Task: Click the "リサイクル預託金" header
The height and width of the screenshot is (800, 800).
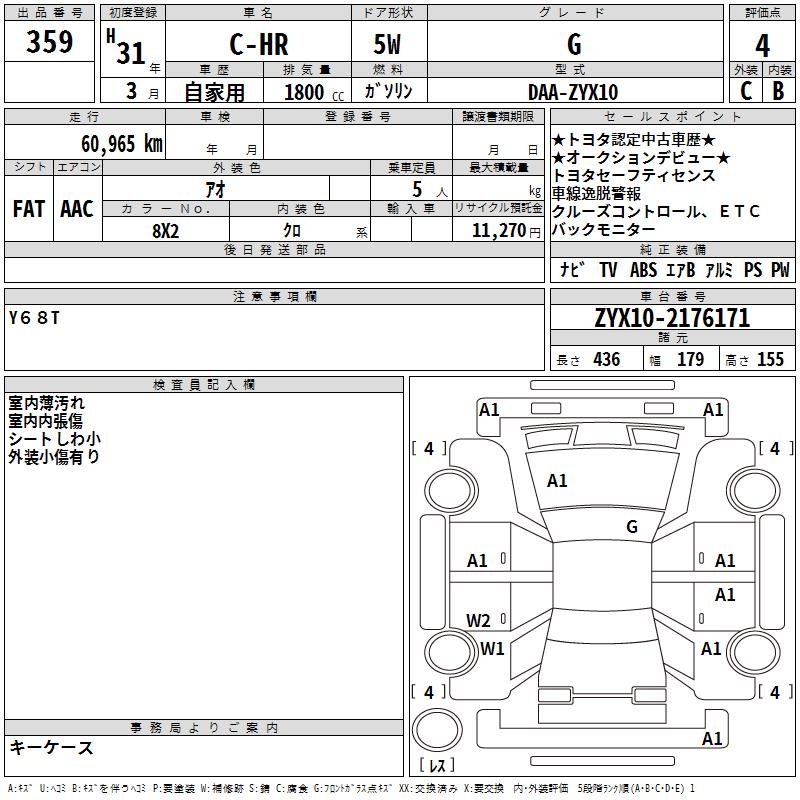Action: [x=498, y=208]
